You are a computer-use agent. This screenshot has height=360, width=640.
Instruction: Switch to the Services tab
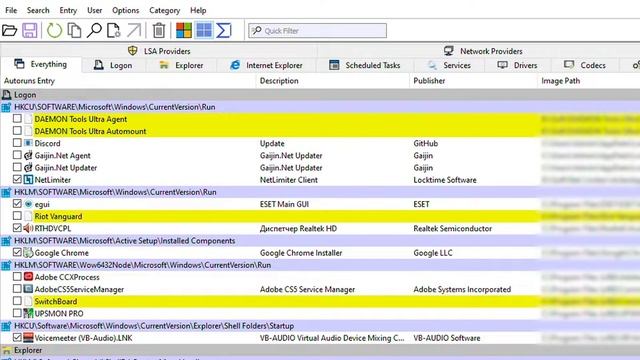449,65
